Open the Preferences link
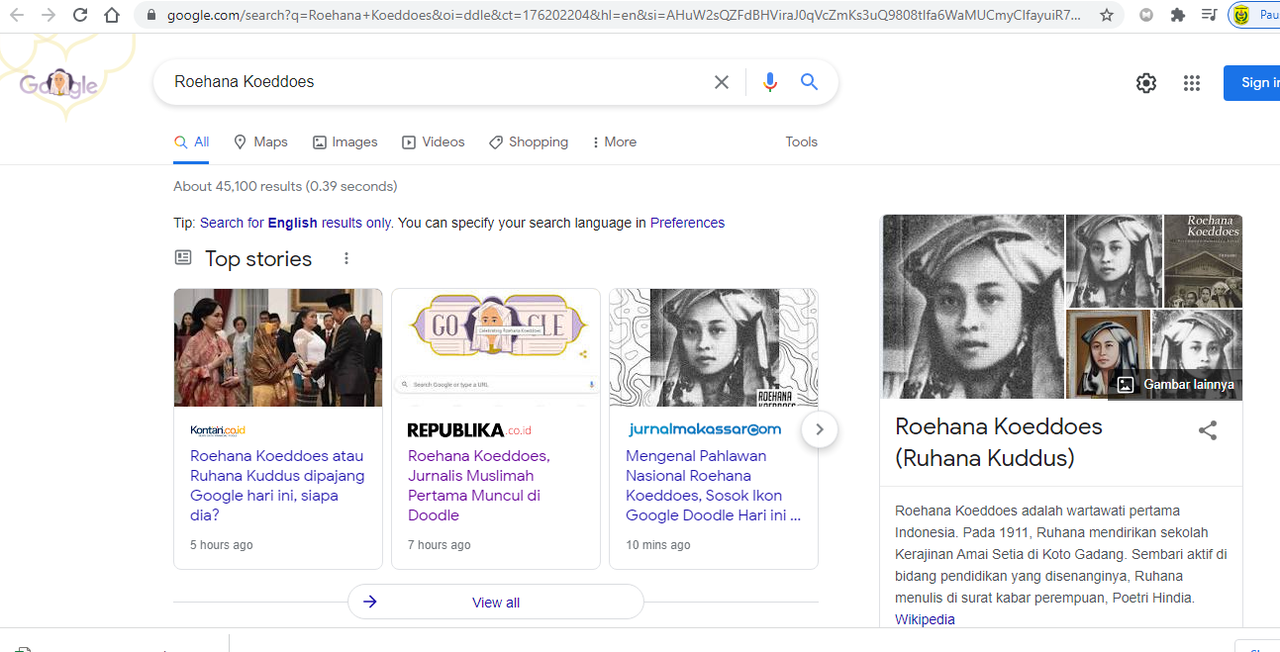 pos(687,223)
